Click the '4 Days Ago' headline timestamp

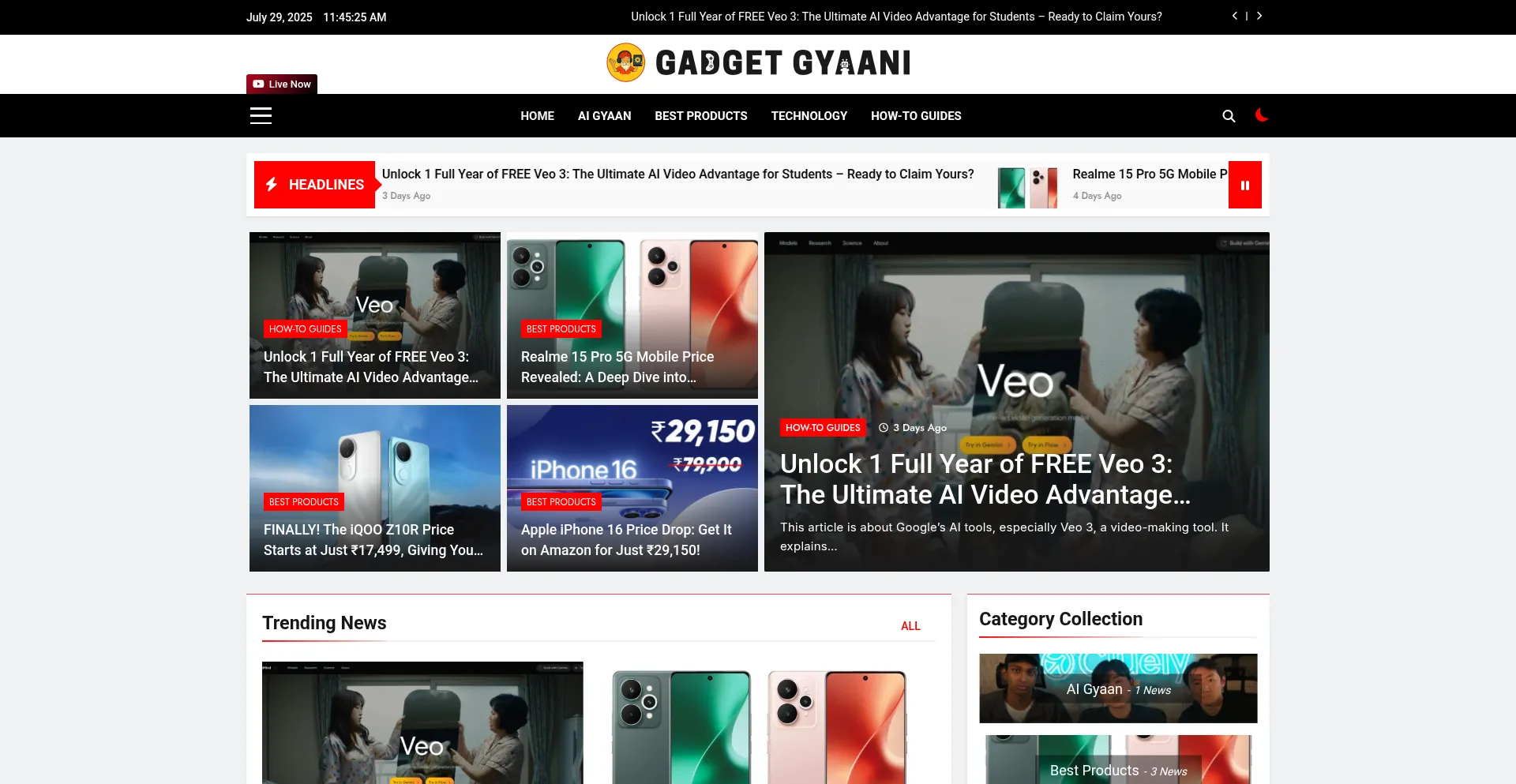point(1097,196)
